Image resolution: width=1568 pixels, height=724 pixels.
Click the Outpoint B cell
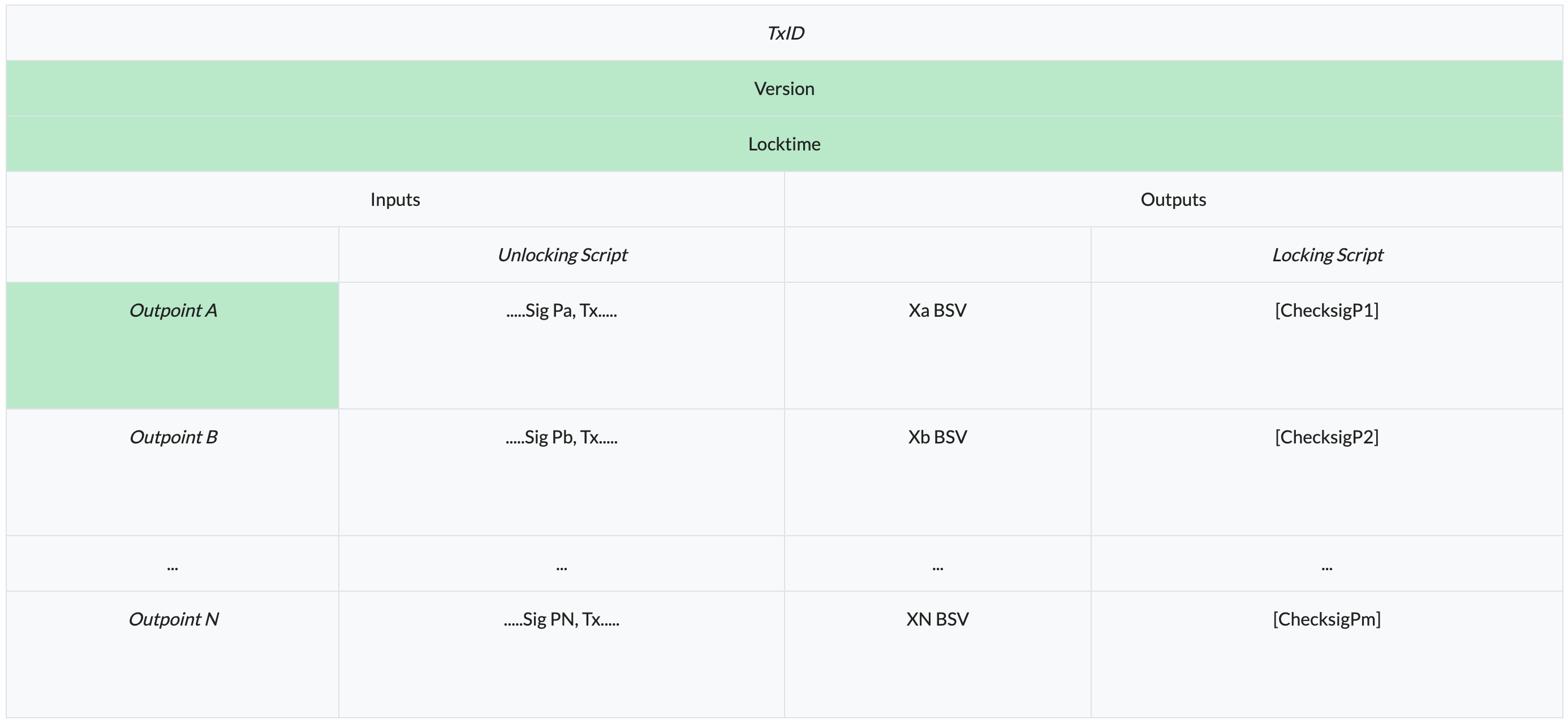(173, 437)
